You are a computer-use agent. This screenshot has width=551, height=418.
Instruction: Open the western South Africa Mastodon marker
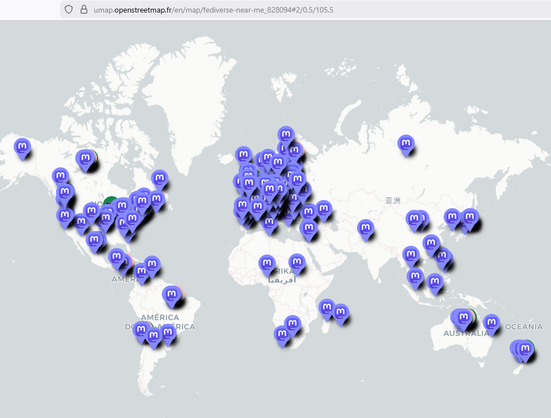click(282, 337)
